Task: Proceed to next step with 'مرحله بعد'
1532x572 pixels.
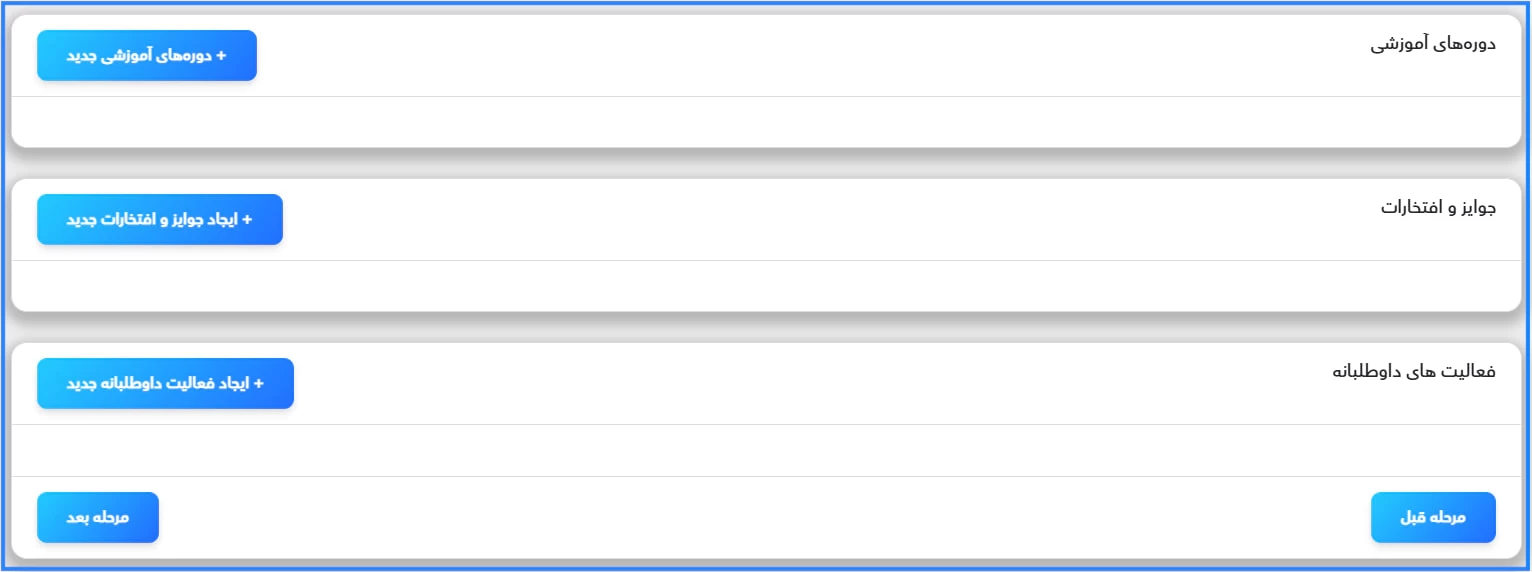Action: point(98,518)
